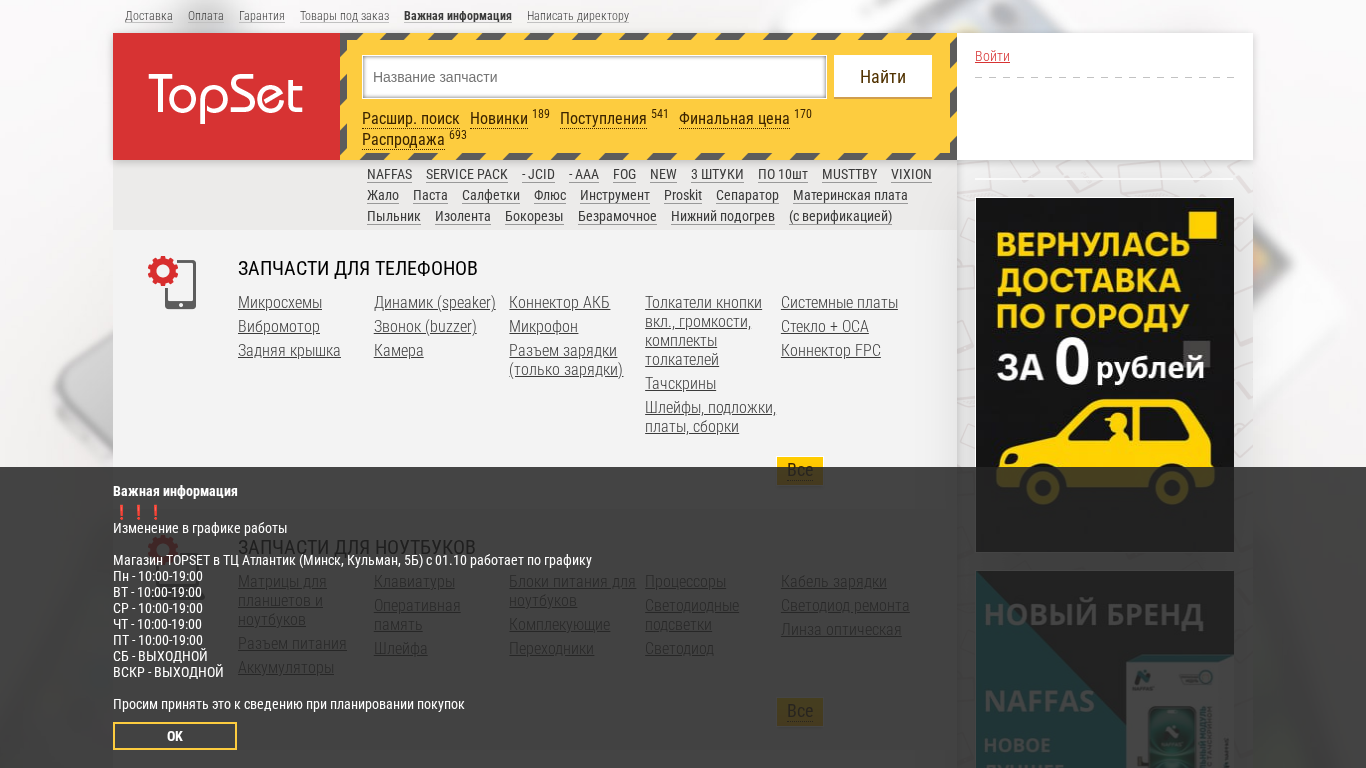This screenshot has height=768, width=1366.
Task: Select the Салфетки tag
Action: (491, 195)
